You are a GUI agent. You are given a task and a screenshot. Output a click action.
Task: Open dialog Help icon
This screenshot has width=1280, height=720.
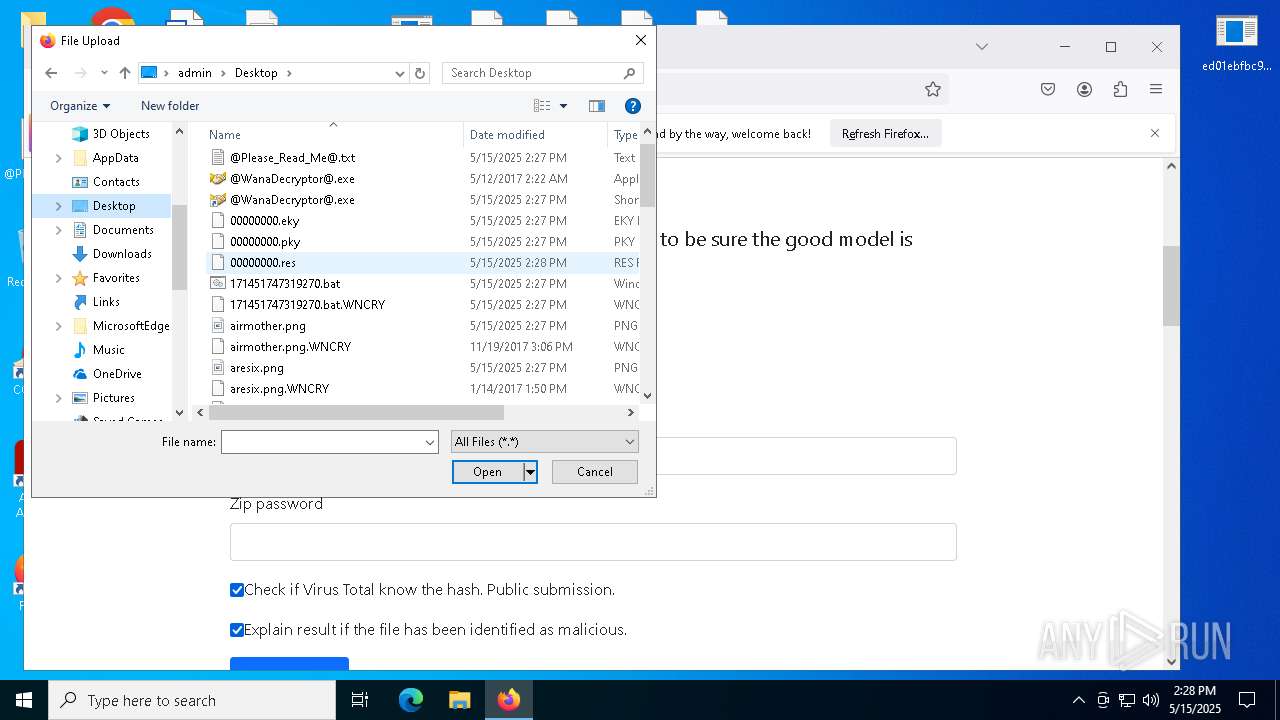[x=632, y=106]
